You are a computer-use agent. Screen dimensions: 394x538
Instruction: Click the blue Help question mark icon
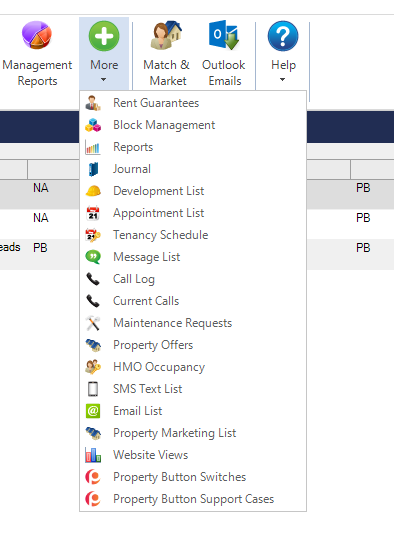coord(283,36)
